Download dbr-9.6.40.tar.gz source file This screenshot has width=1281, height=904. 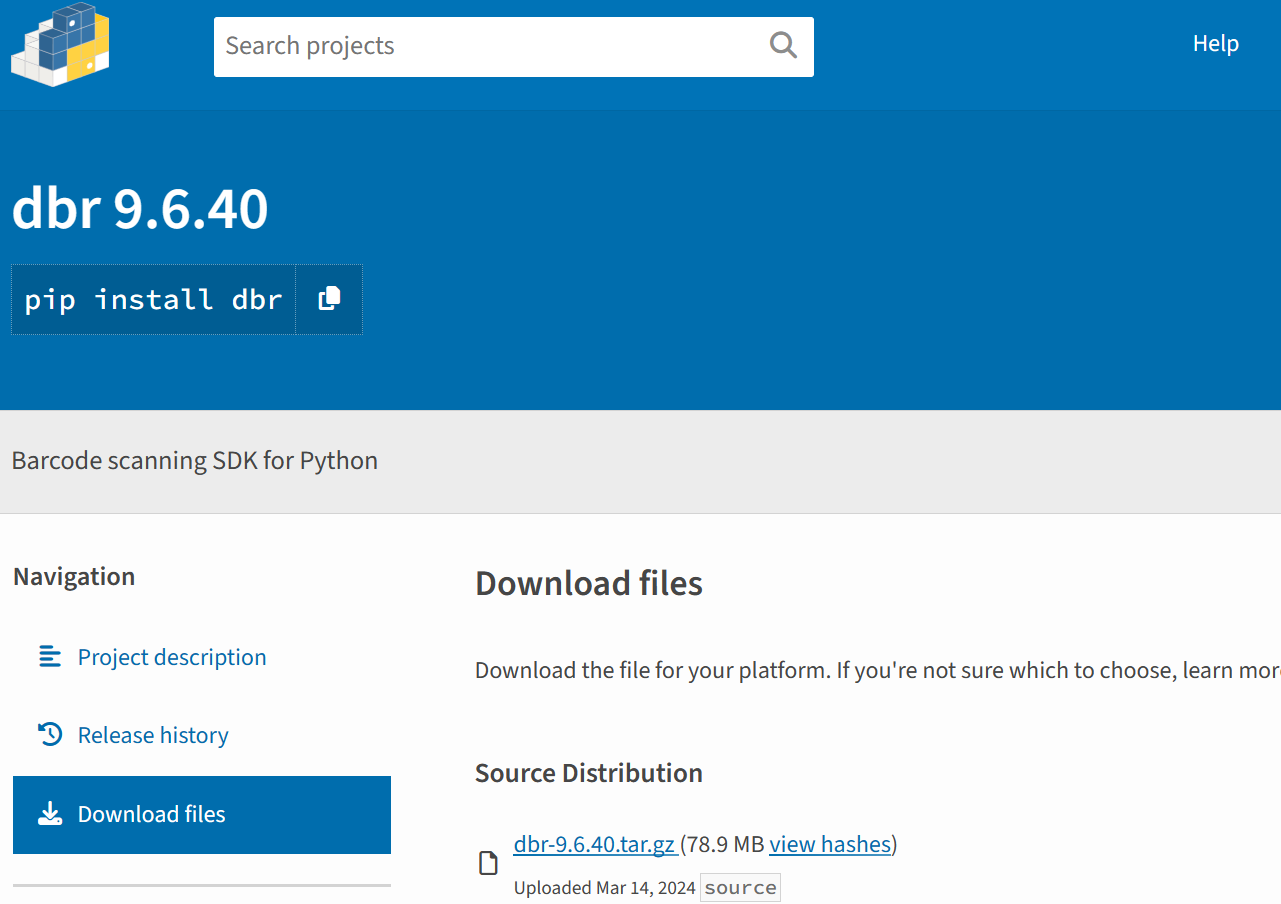tap(594, 844)
